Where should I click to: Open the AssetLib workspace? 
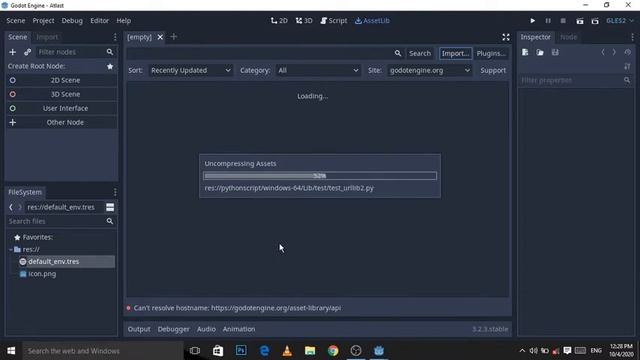372,20
